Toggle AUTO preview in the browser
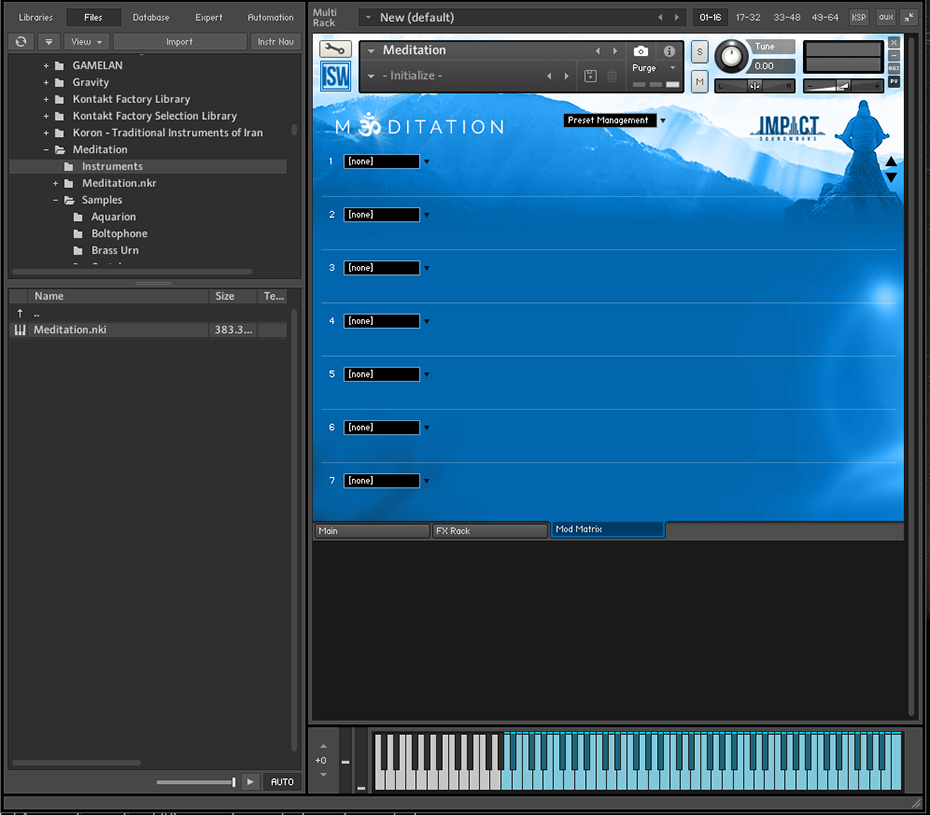This screenshot has width=930, height=815. (x=282, y=782)
